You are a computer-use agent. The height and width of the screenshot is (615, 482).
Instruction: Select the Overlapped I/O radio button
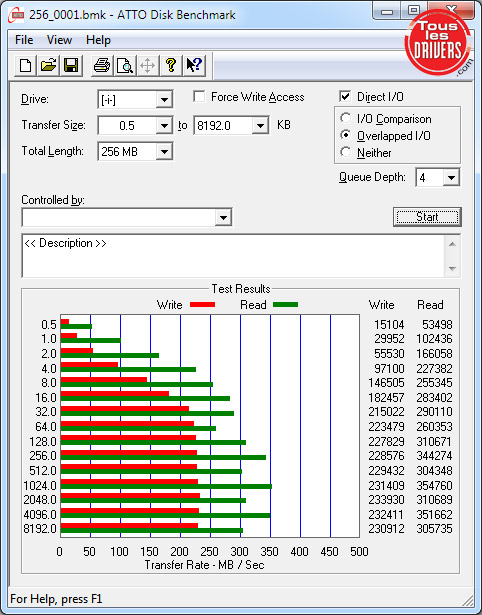(346, 135)
